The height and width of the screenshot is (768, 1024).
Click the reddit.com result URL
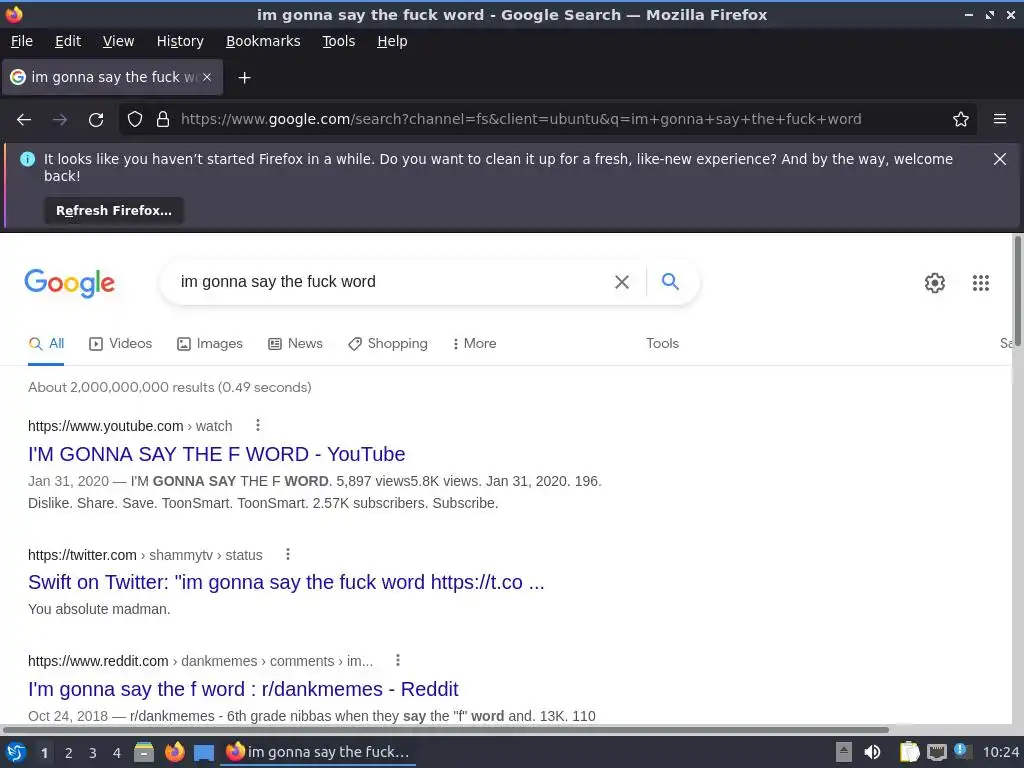coord(200,661)
